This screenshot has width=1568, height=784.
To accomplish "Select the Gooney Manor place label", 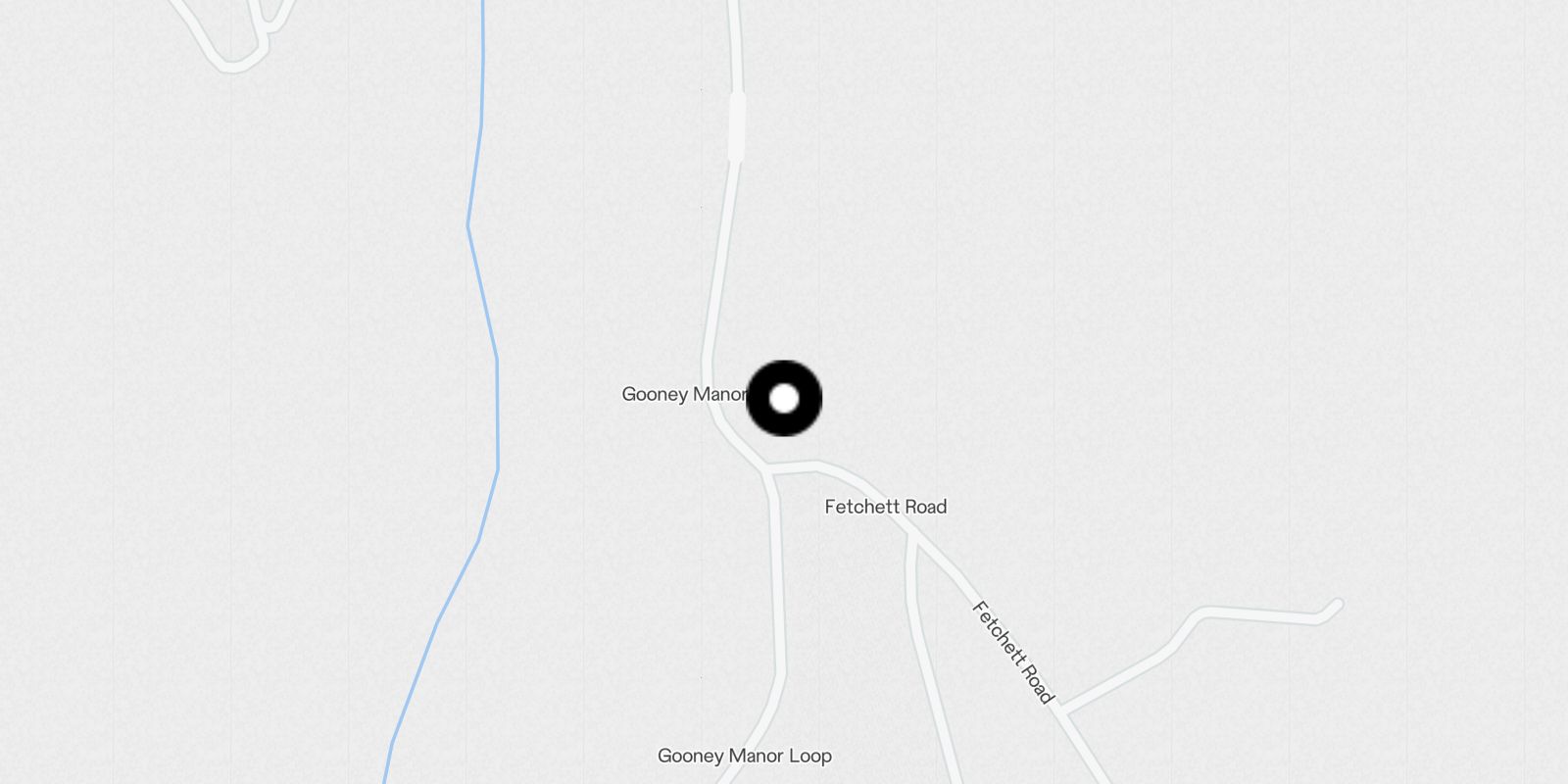I will point(684,394).
